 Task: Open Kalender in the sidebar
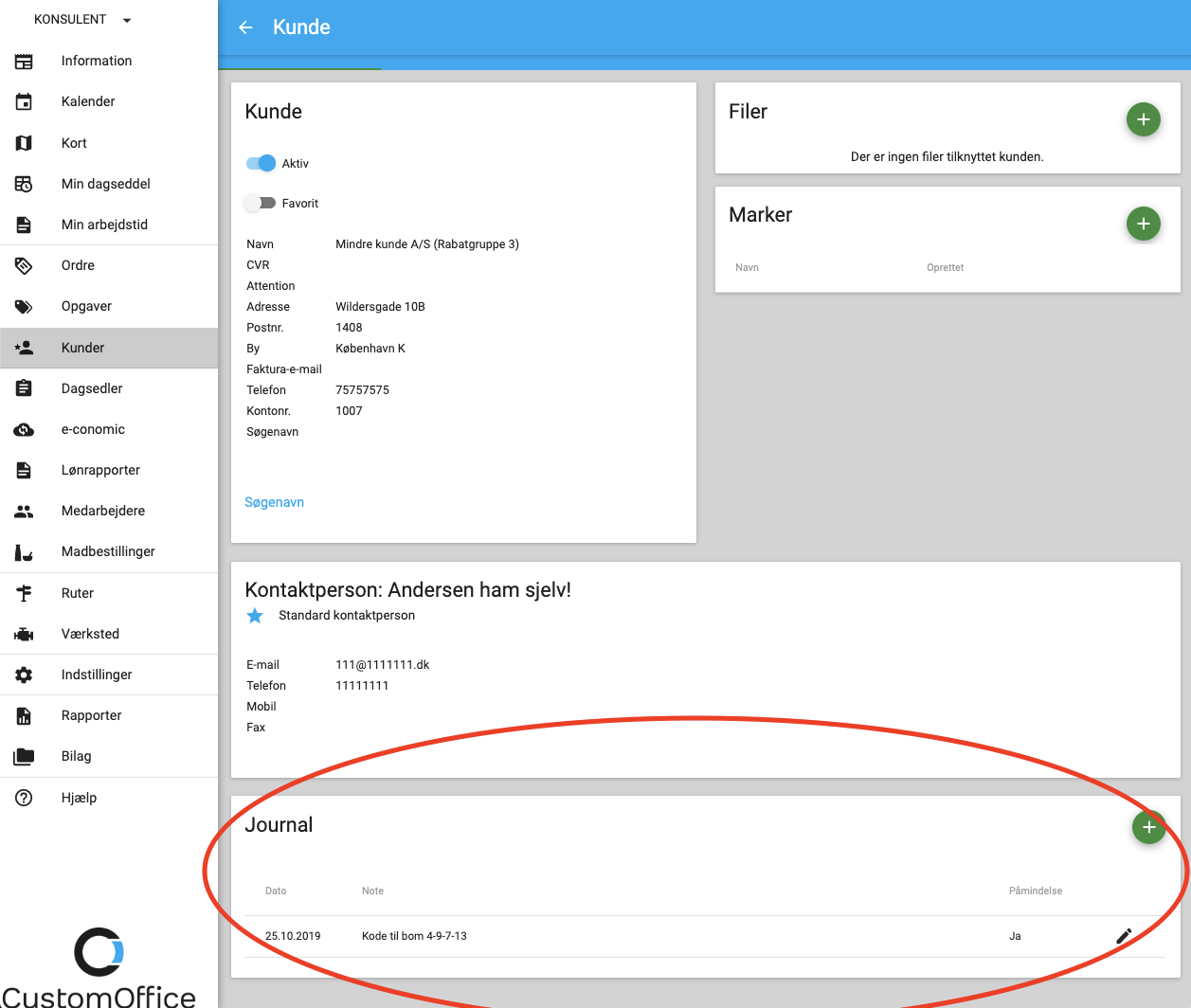[109, 102]
